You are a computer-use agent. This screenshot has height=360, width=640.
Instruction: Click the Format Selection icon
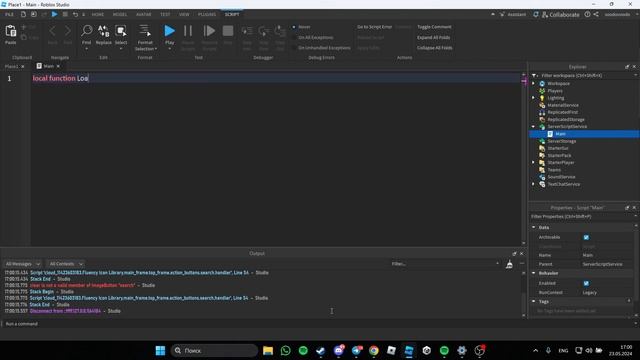point(144,31)
